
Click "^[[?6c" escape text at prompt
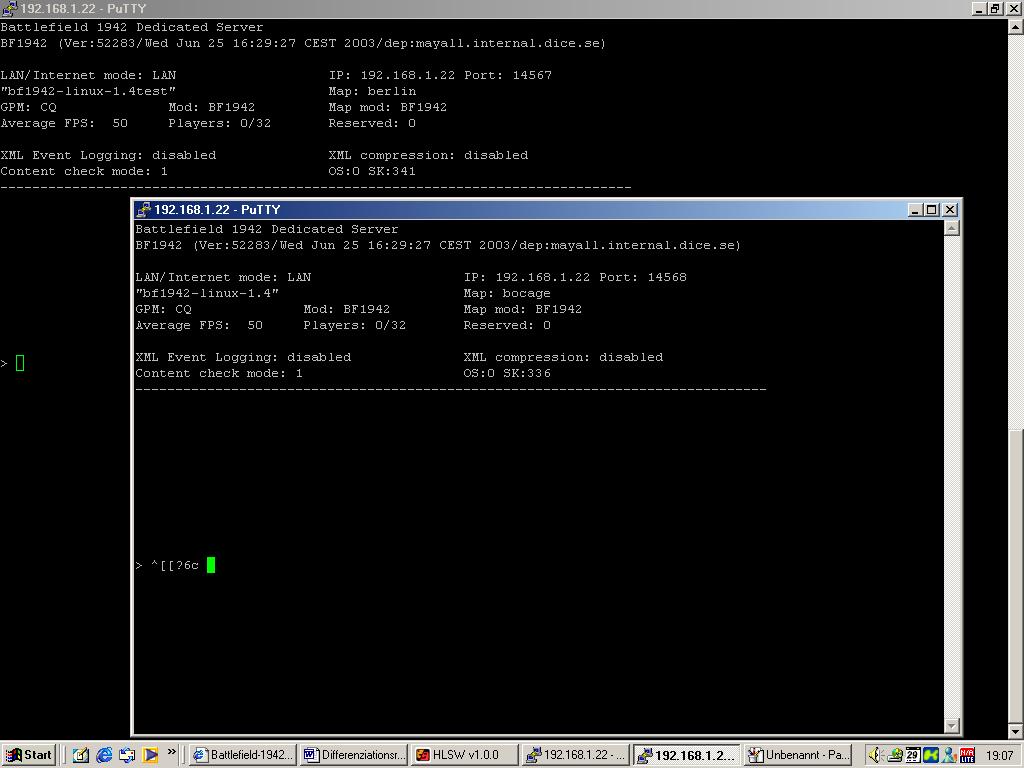click(x=175, y=566)
